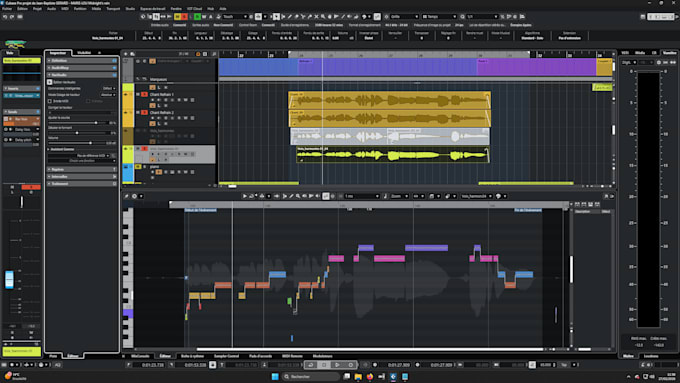Screen dimensions: 680x383
Task: Expand the AudioWarp inspector section
Action: [x=82, y=68]
